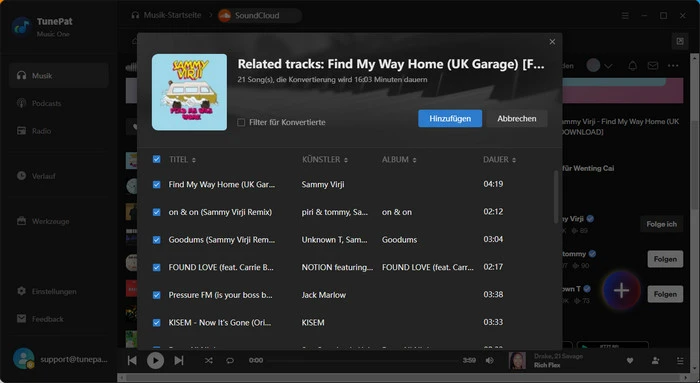Viewport: 700px width, 383px height.
Task: Click the floating blue plus button
Action: pyautogui.click(x=621, y=291)
